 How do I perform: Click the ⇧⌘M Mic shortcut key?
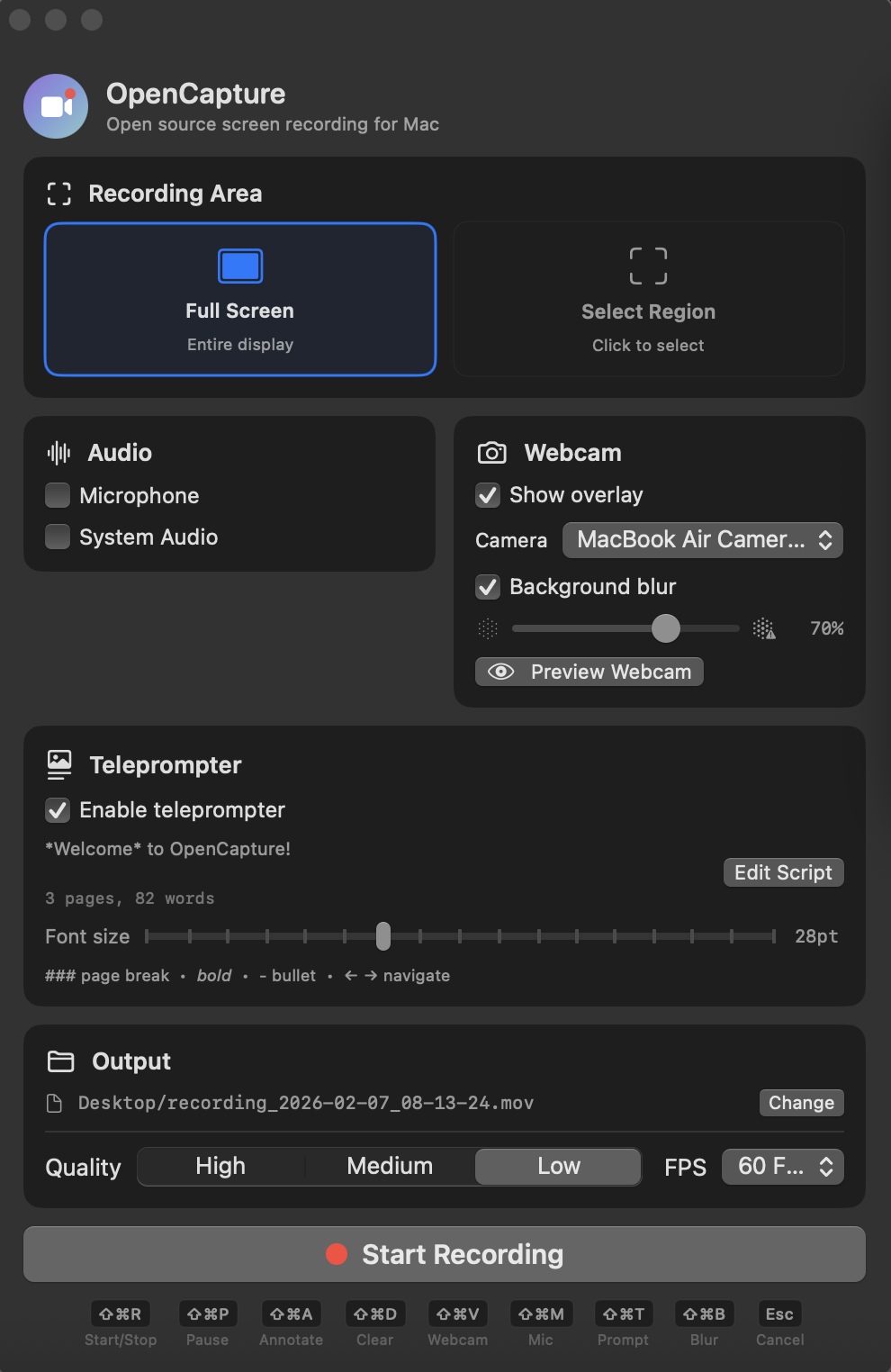tap(541, 1314)
